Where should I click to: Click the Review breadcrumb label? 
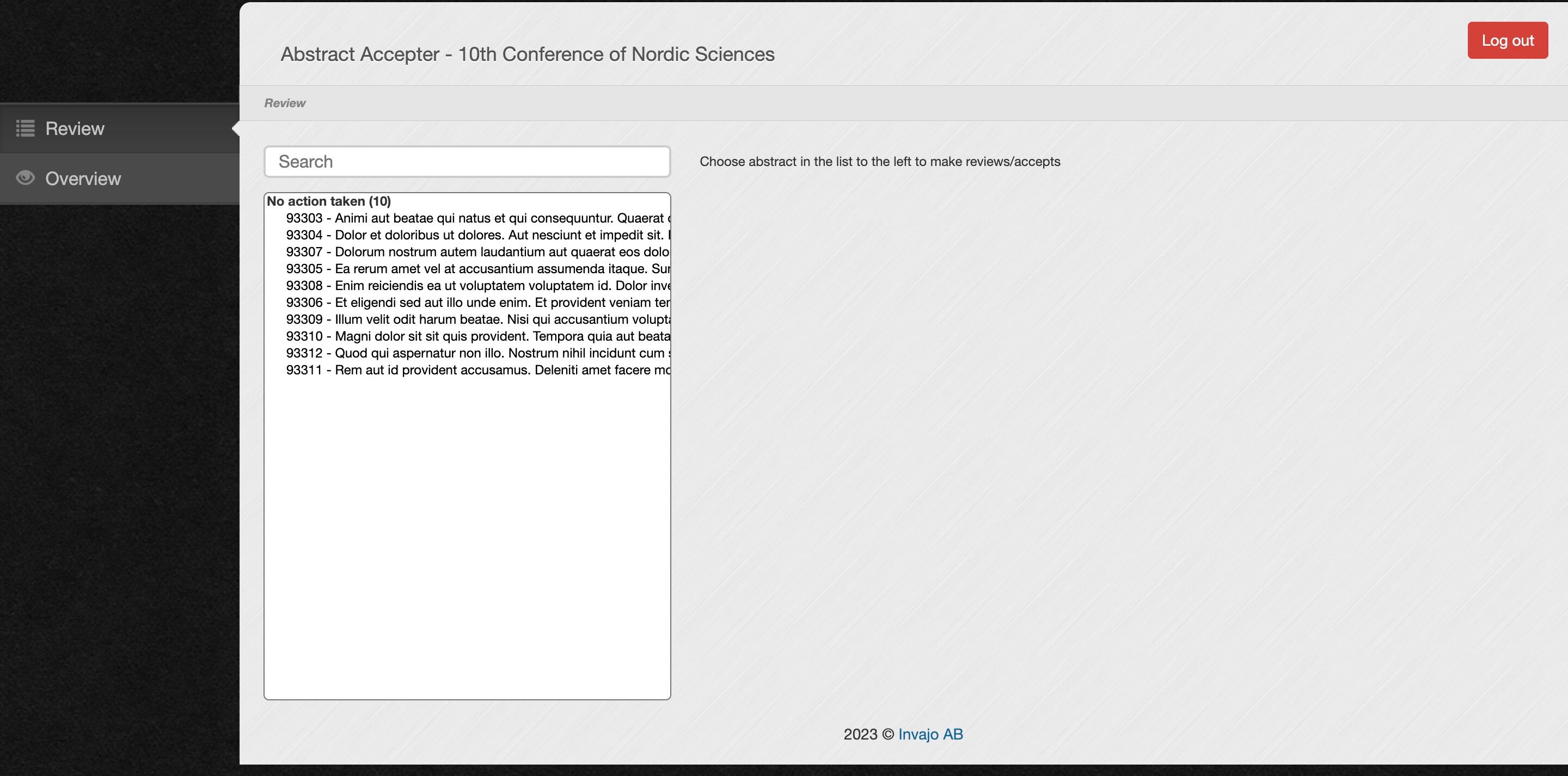point(284,103)
